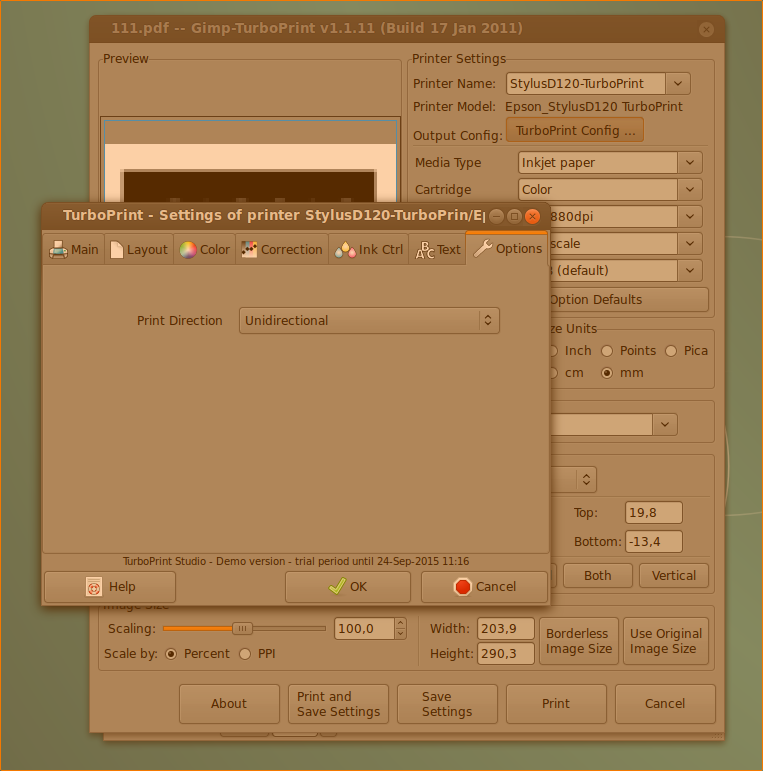Click the color wheel icon on Color tab

click(x=188, y=250)
